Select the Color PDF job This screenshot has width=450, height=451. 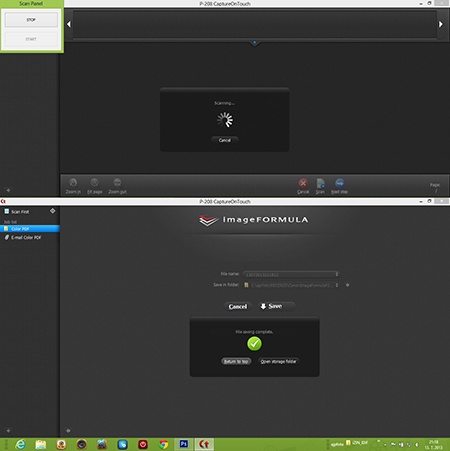[30, 229]
